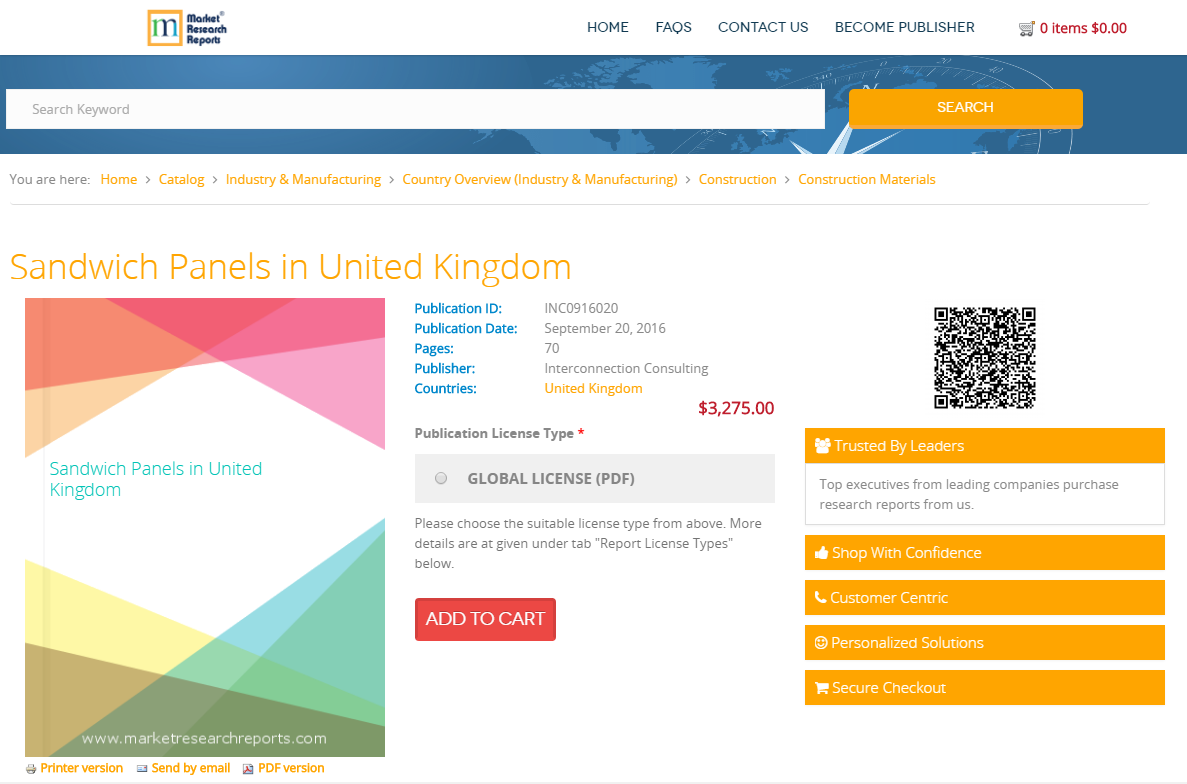Open the Printer version link

pos(81,768)
